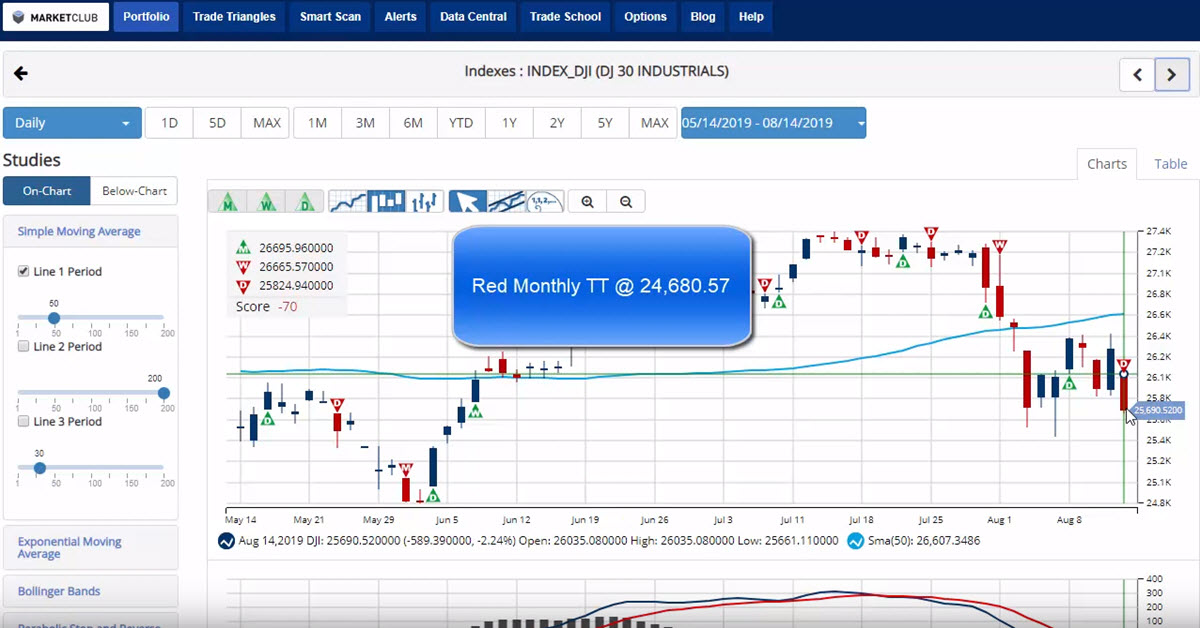Select the Monthly trade triangle icon
1200x628 pixels.
coord(227,200)
